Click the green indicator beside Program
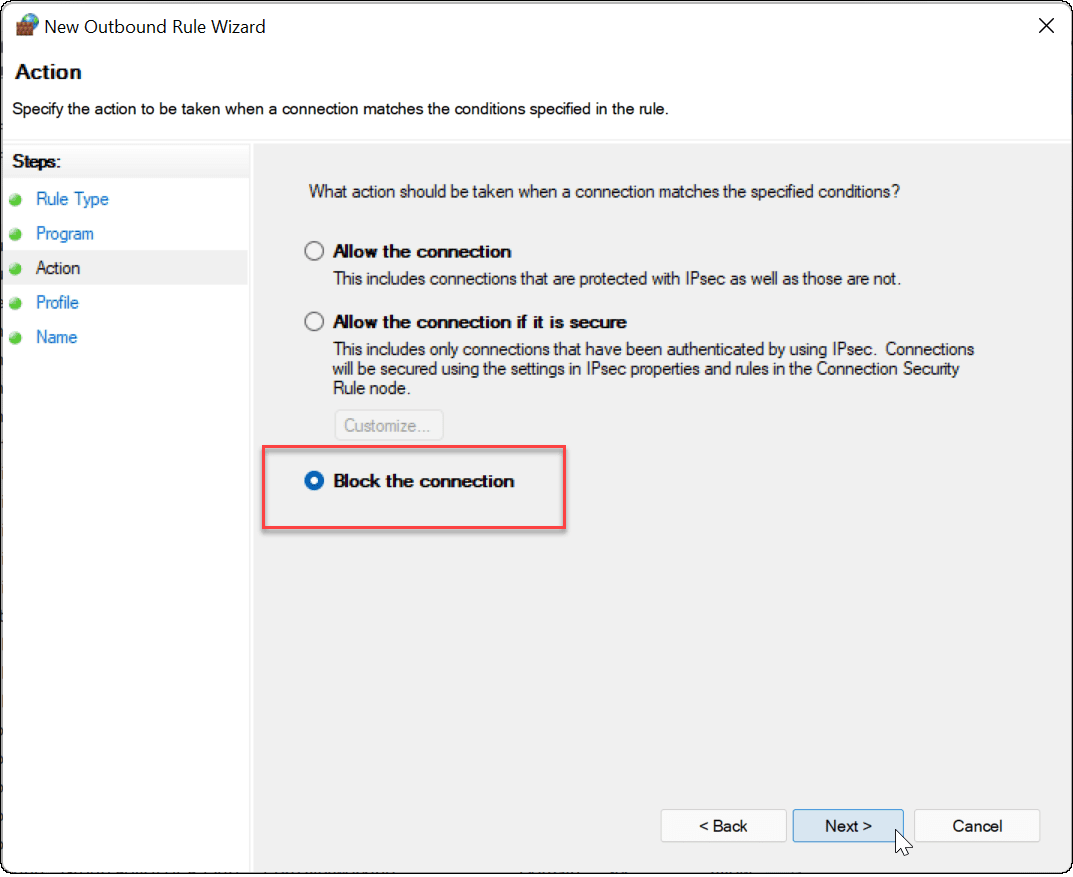Viewport: 1073px width, 877px height. (x=16, y=233)
